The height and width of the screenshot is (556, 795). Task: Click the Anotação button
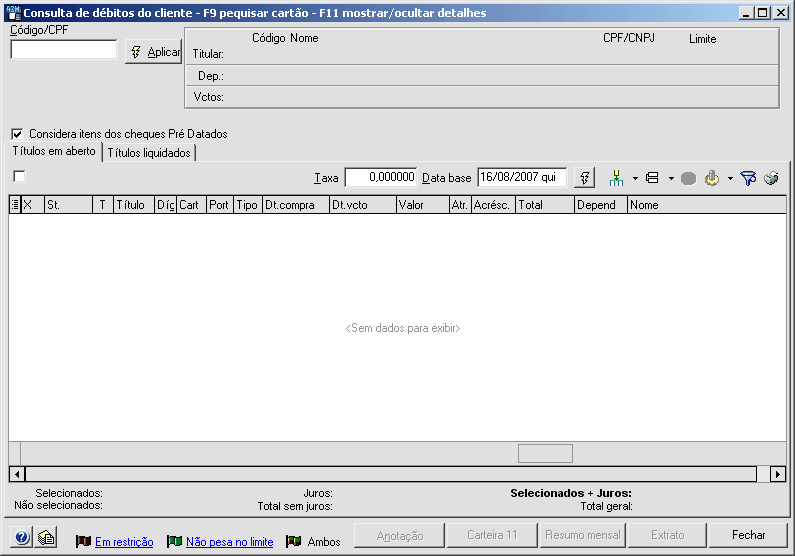pyautogui.click(x=400, y=535)
